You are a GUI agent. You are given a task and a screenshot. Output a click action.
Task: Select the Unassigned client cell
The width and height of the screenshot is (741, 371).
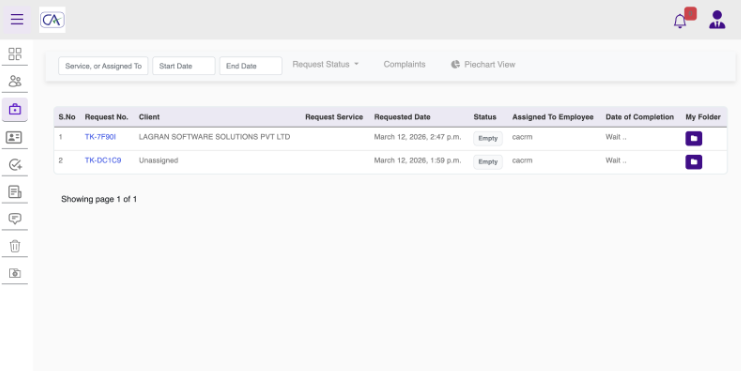click(x=158, y=161)
